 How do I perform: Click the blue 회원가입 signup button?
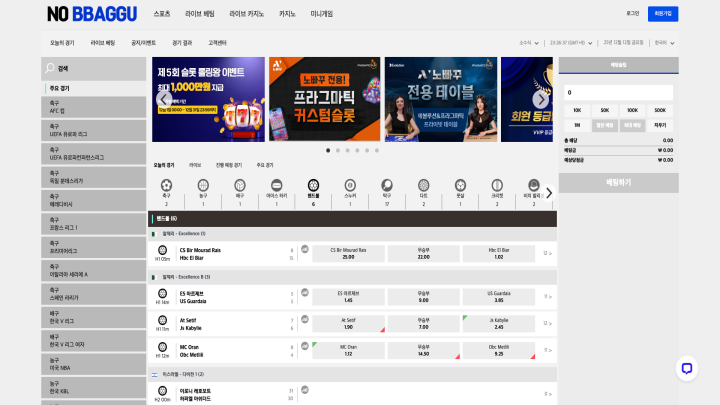(661, 14)
